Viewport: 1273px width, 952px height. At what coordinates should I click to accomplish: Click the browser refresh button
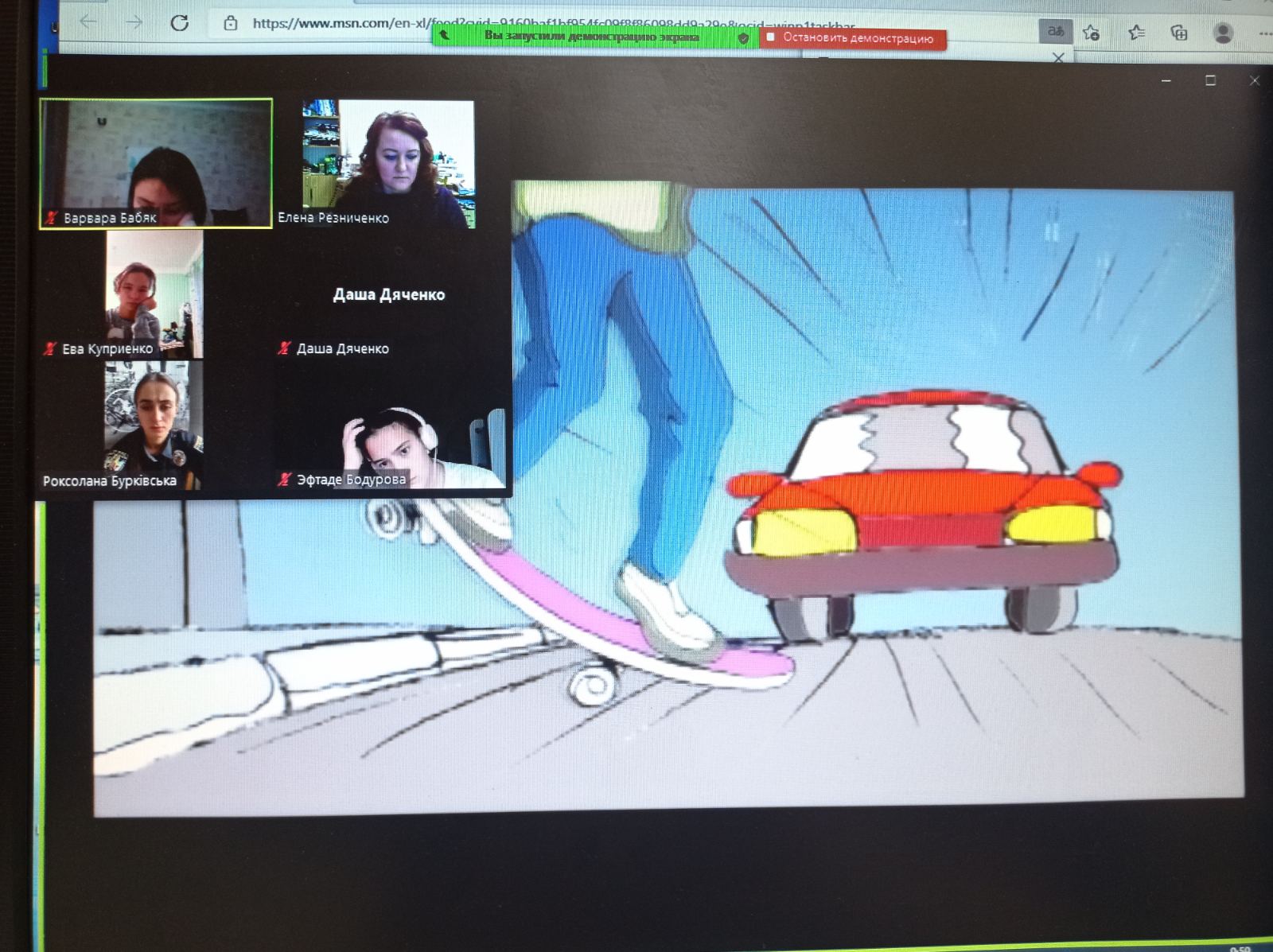(180, 23)
